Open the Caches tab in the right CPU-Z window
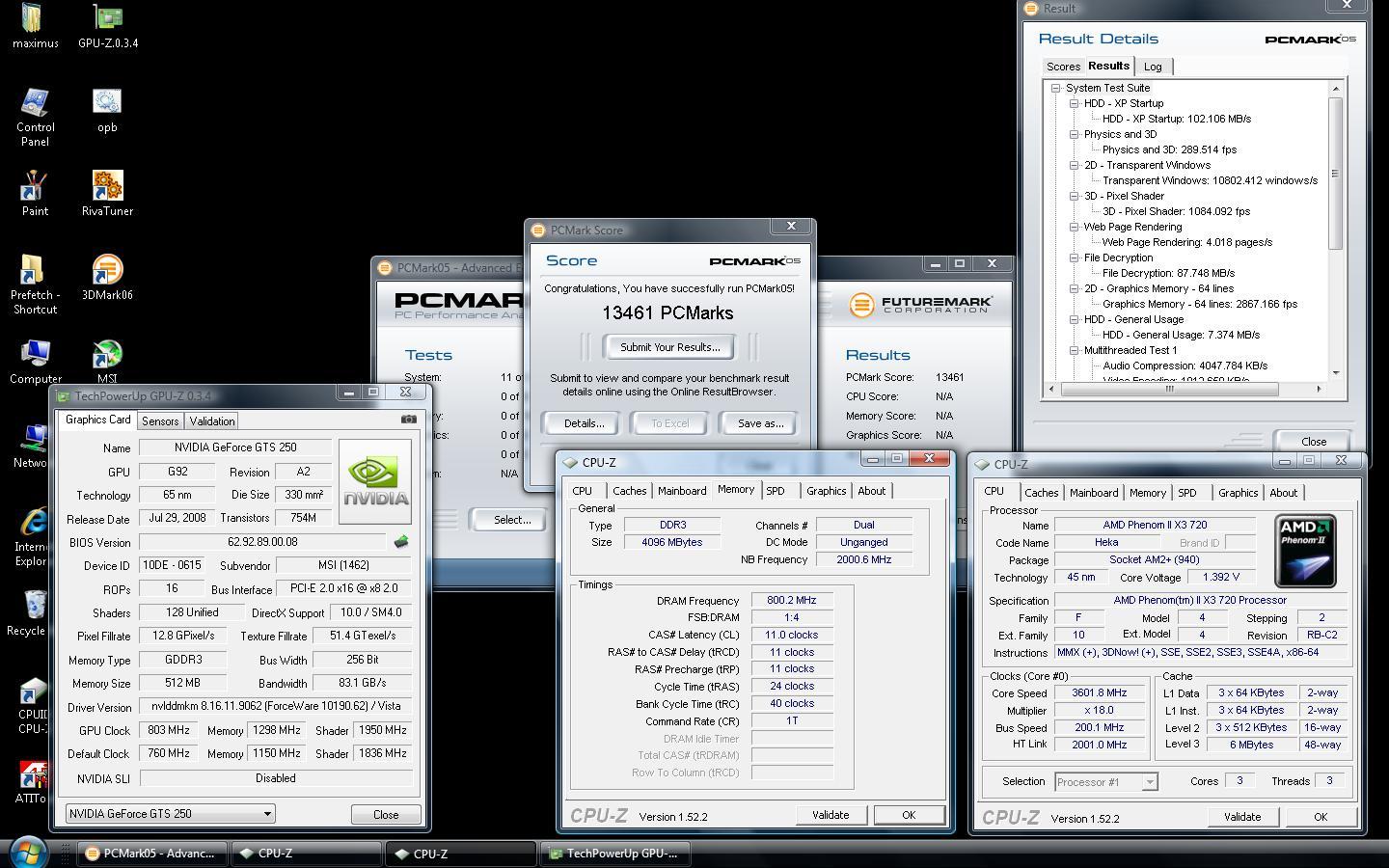This screenshot has width=1389, height=868. [1042, 493]
